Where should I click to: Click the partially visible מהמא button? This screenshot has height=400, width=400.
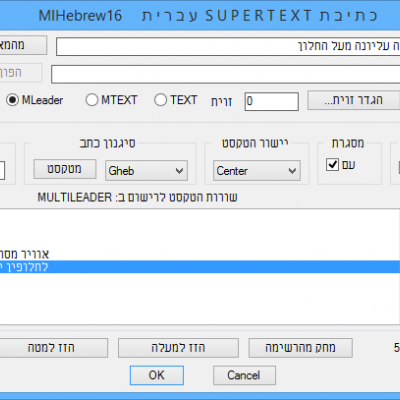(23, 45)
